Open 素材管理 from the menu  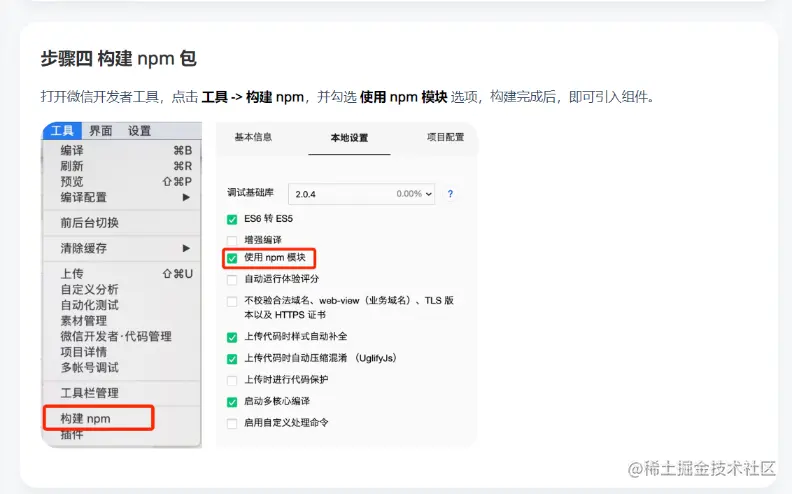click(x=122, y=321)
